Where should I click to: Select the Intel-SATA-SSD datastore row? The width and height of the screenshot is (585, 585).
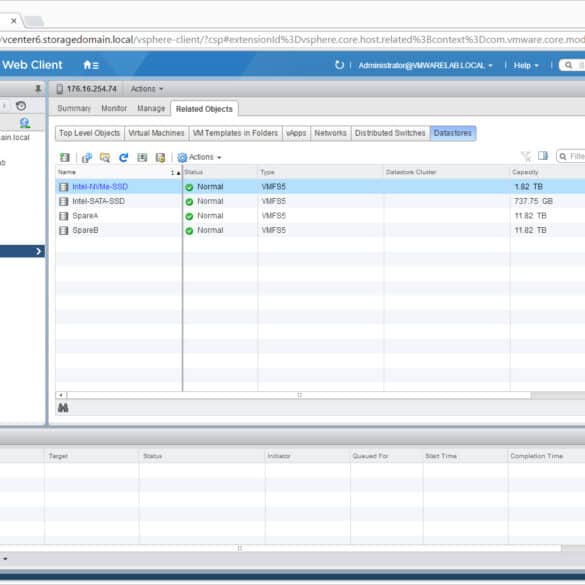pyautogui.click(x=320, y=201)
